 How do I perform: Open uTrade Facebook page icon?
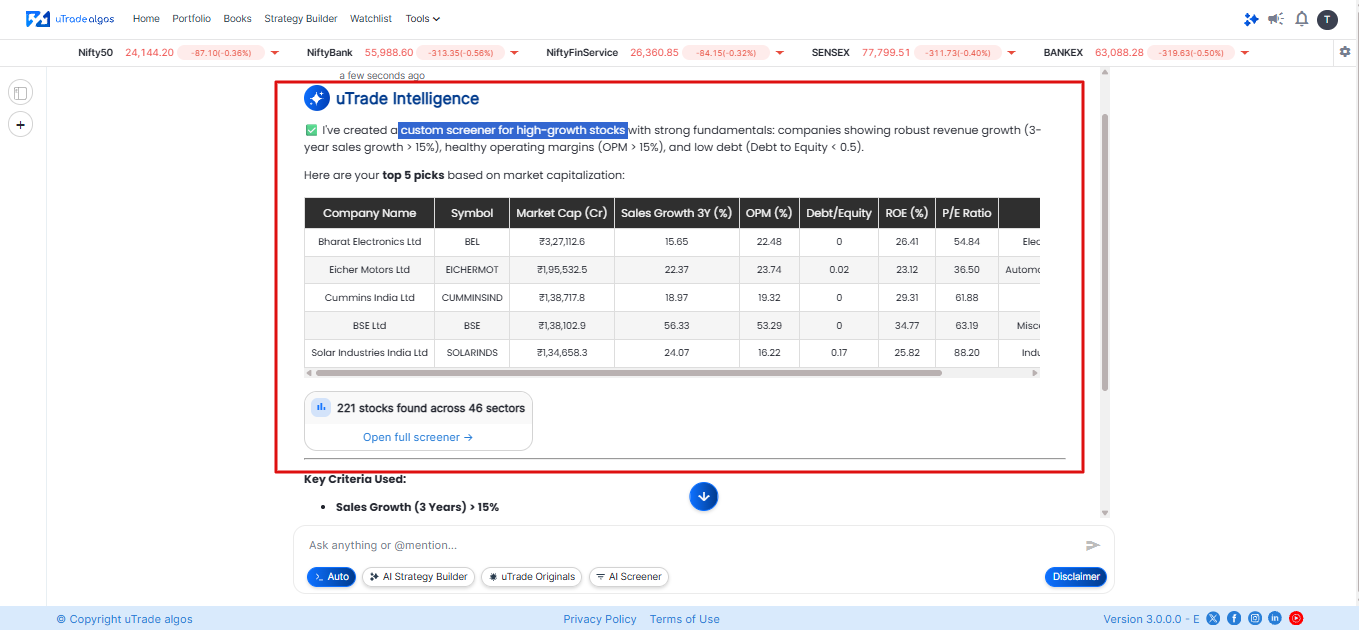(x=1234, y=619)
